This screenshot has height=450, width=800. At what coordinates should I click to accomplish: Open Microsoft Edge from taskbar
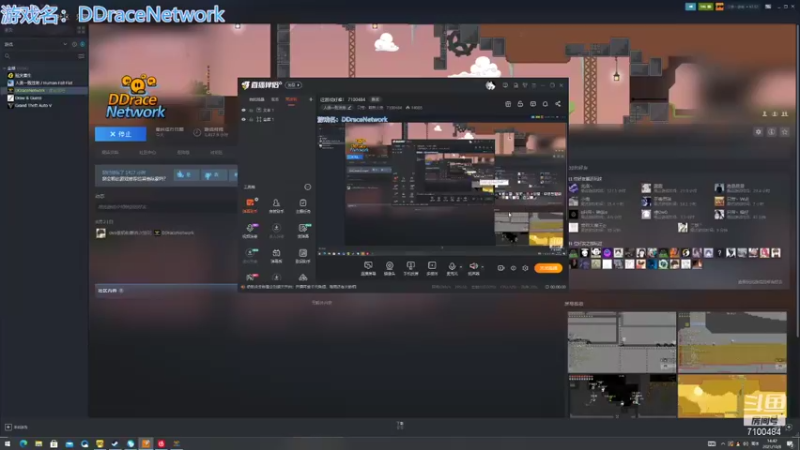(x=23, y=444)
